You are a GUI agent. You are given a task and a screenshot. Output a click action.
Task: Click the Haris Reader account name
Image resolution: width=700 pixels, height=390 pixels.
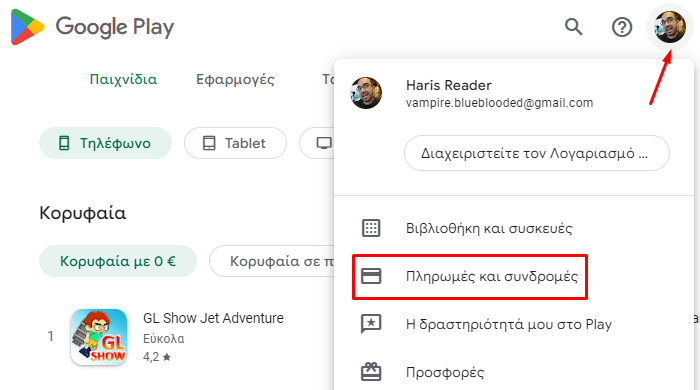click(449, 85)
